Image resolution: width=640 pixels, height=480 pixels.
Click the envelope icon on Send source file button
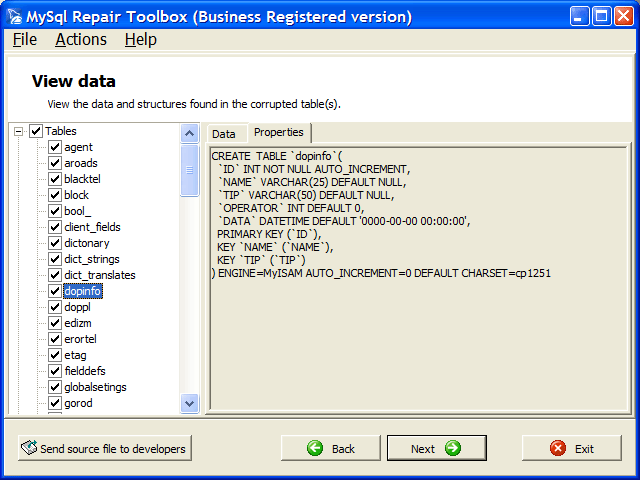(29, 448)
